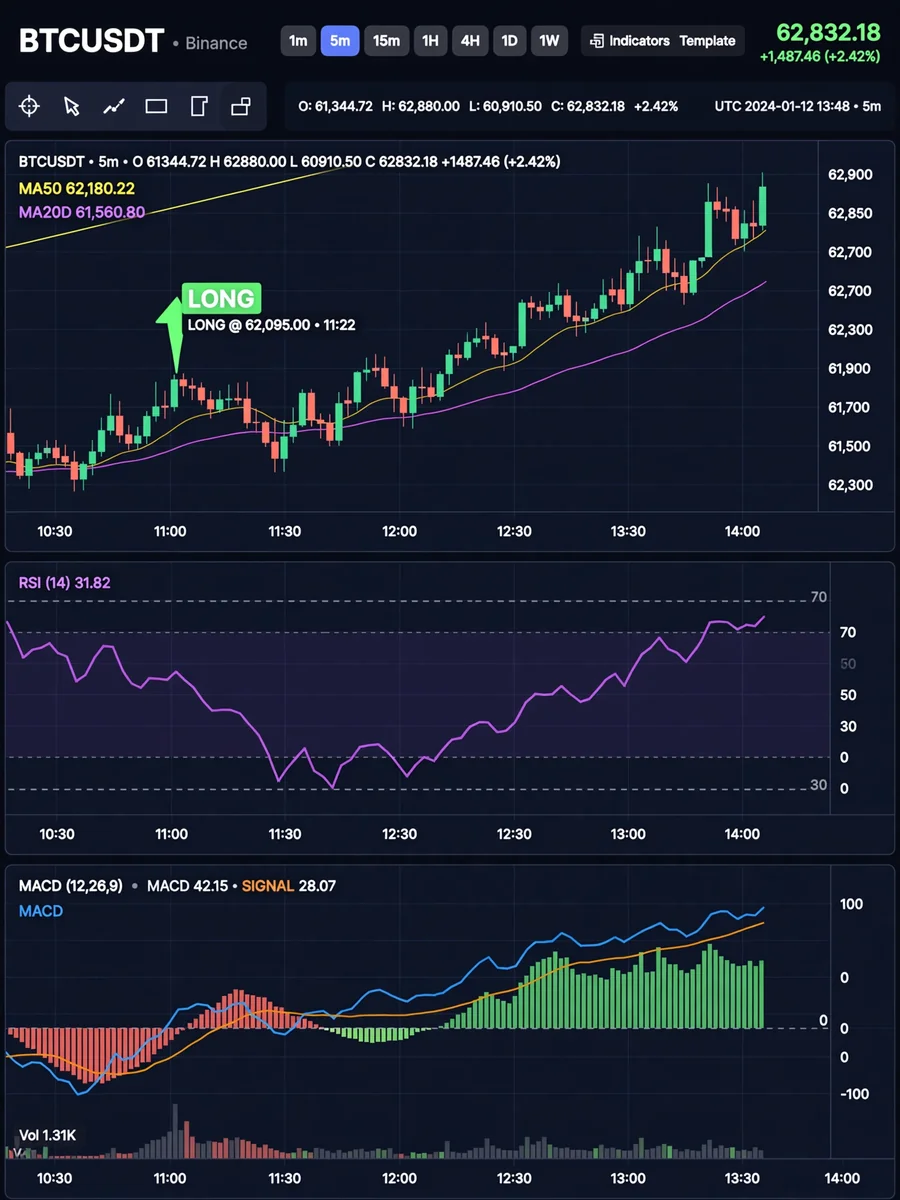
Task: Click the LONG @ 62,095.00 entry annotation
Action: (x=272, y=325)
